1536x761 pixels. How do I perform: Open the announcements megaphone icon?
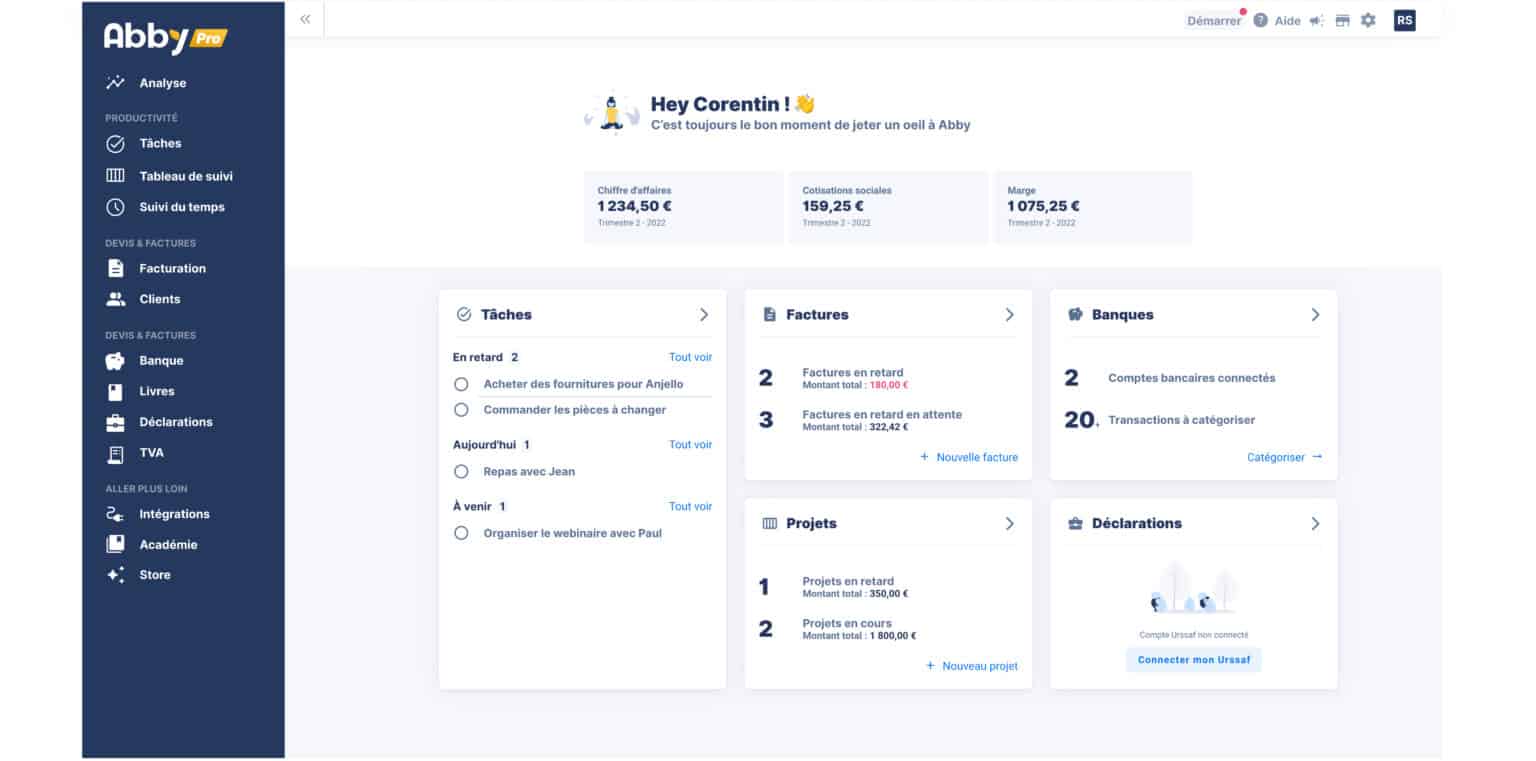click(1316, 20)
